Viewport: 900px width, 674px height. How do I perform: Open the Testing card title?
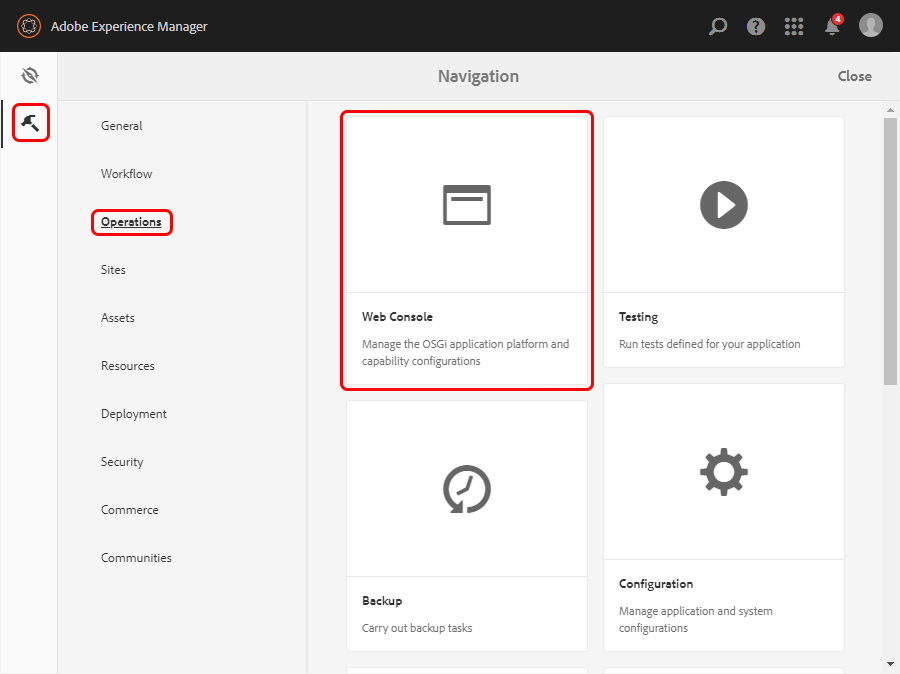638,317
